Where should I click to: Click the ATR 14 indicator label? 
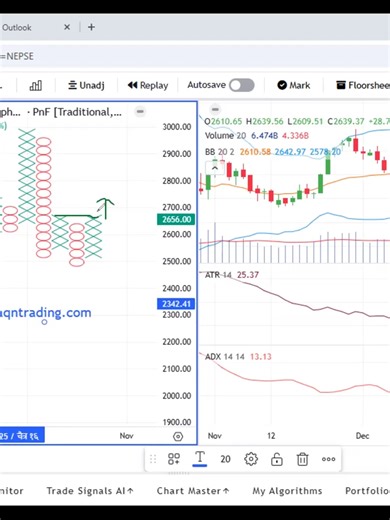point(218,275)
